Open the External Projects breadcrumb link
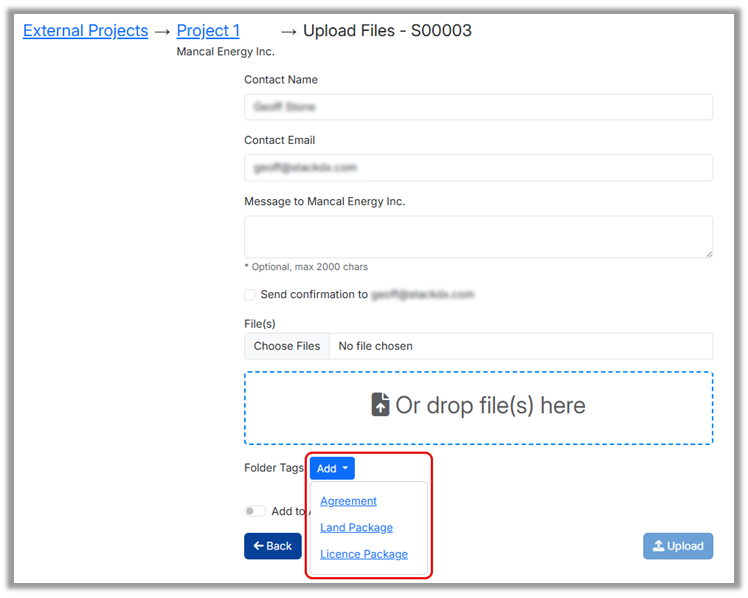Viewport: 748px width, 598px height. [85, 31]
